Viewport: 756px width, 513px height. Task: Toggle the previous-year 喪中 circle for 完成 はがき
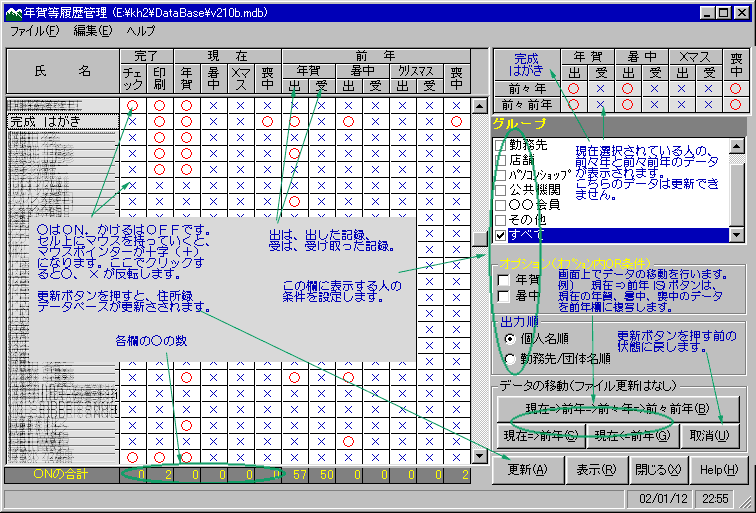click(457, 121)
